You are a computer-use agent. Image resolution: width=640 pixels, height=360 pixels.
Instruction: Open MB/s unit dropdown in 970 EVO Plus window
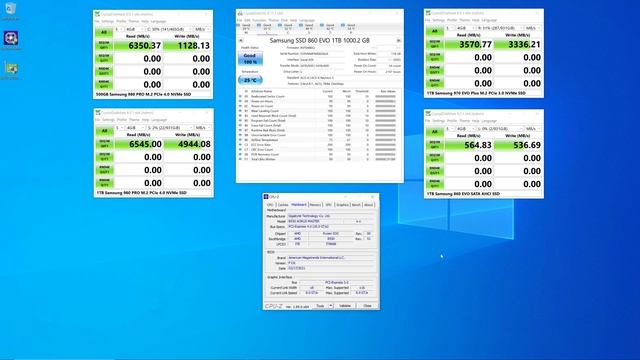point(533,28)
